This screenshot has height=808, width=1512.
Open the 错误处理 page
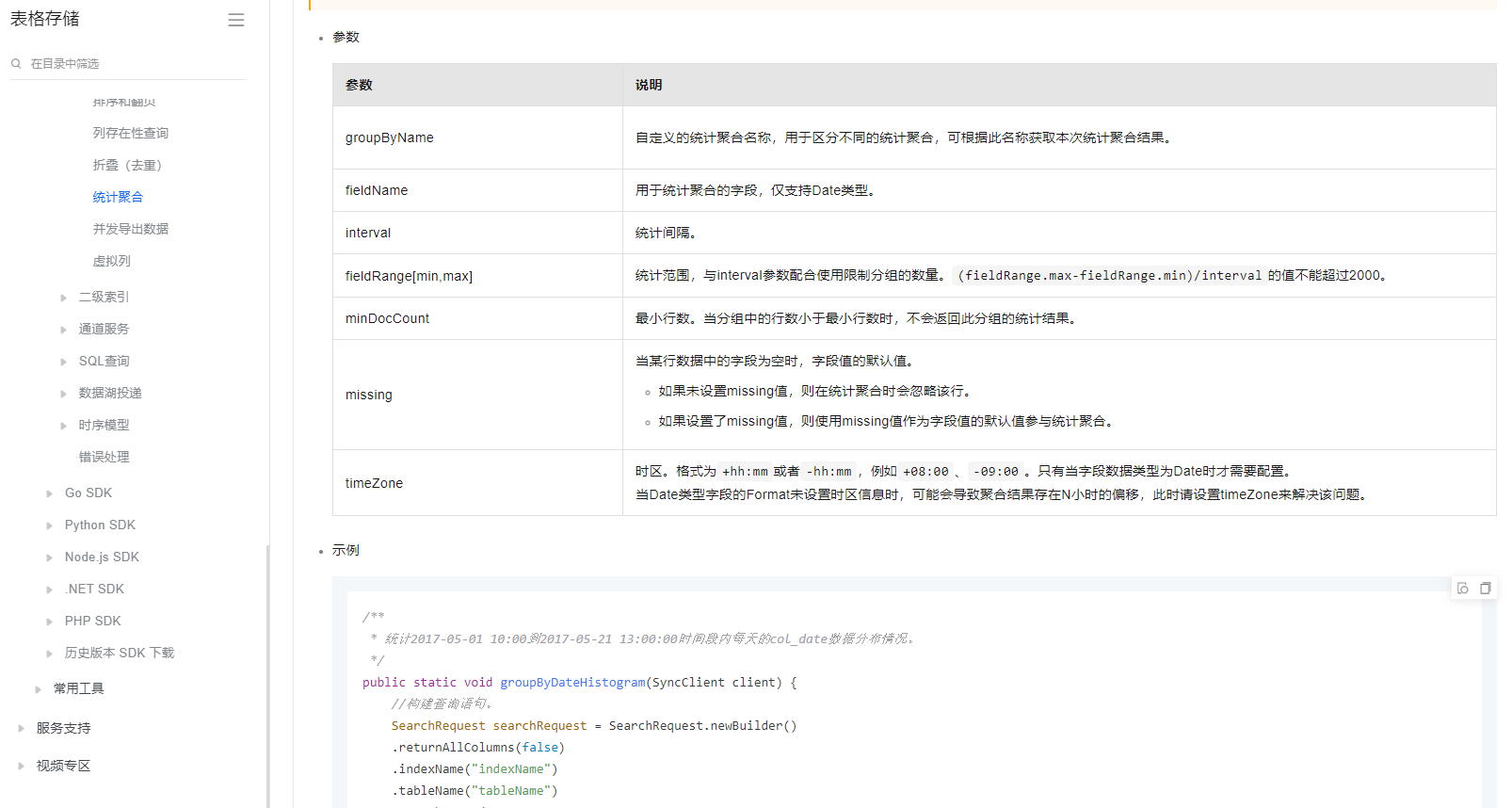pos(105,457)
